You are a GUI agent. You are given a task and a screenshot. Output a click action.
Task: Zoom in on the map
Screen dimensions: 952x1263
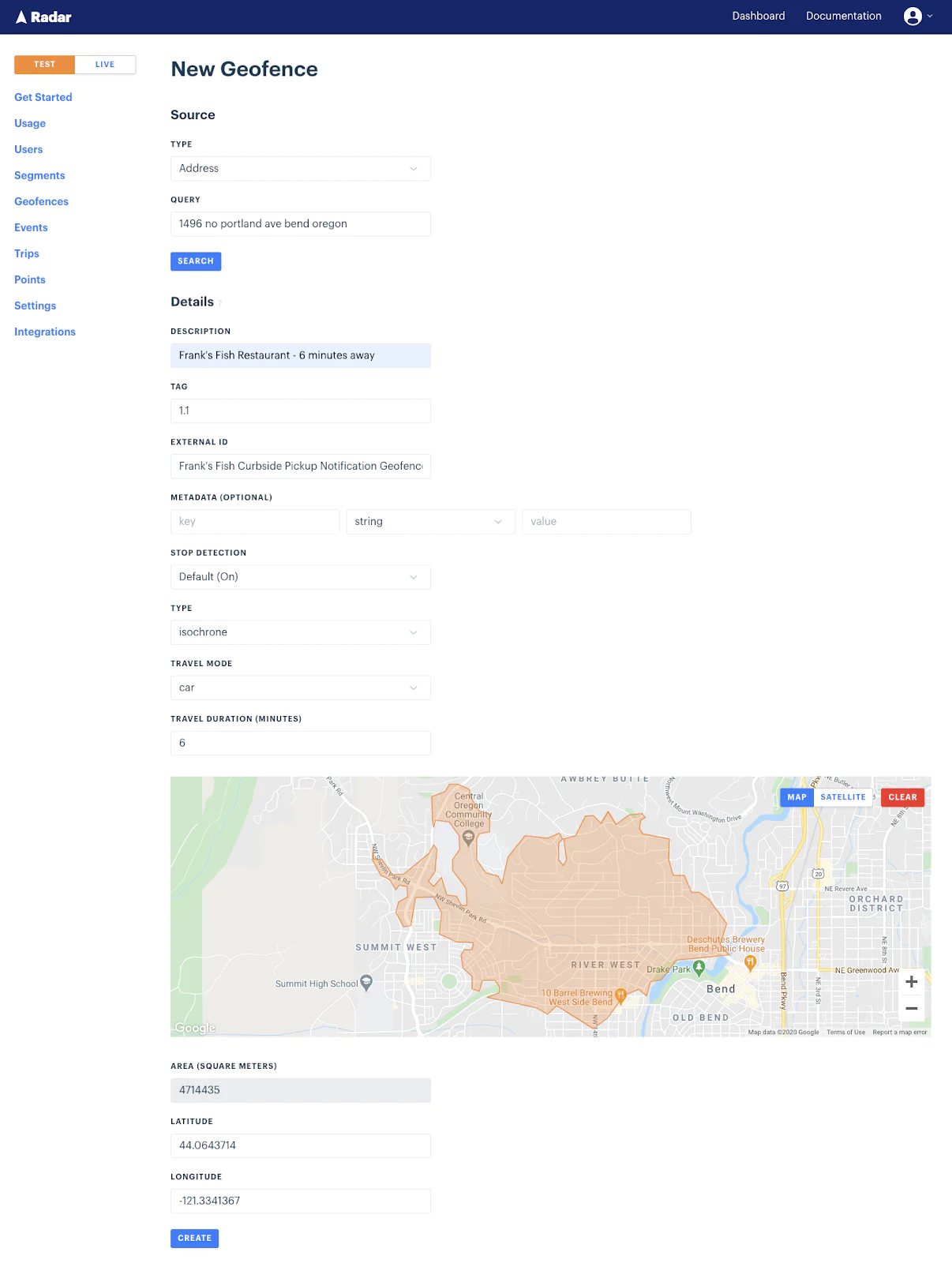(911, 982)
